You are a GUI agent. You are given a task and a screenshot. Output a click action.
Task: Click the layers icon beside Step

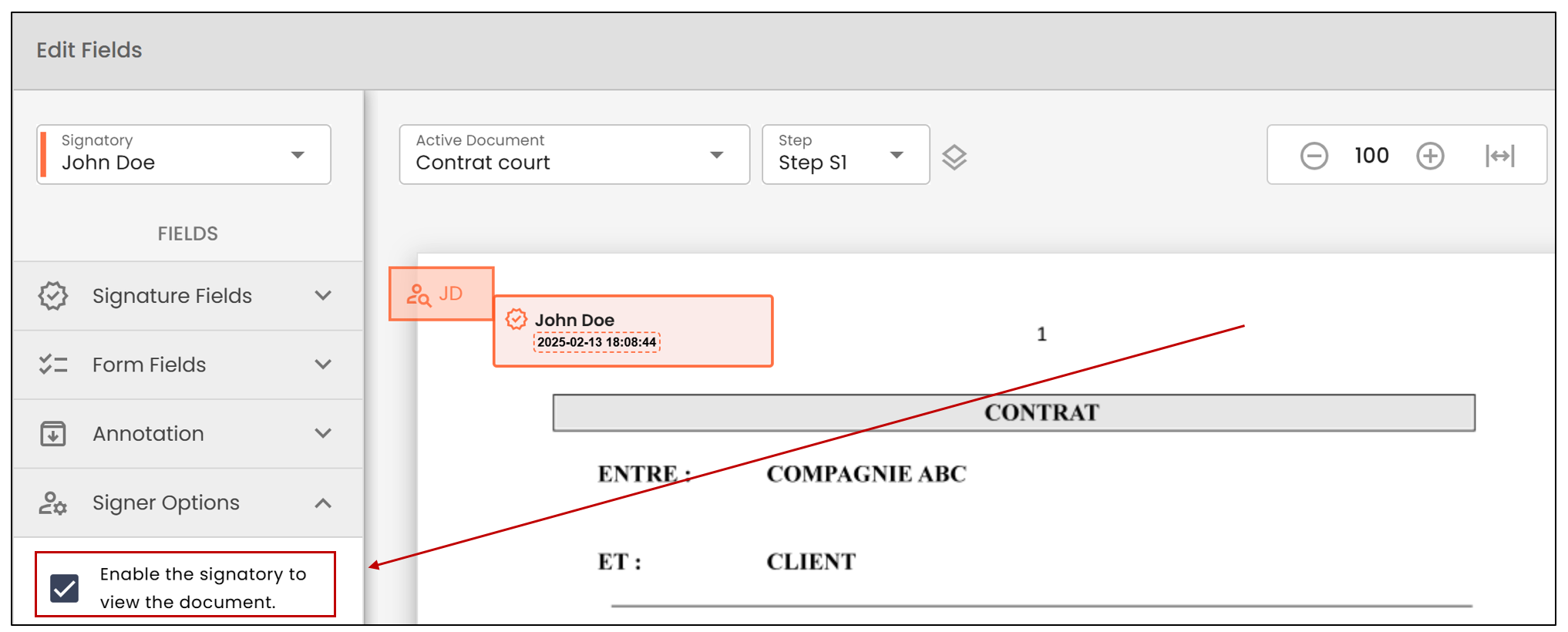click(x=954, y=157)
